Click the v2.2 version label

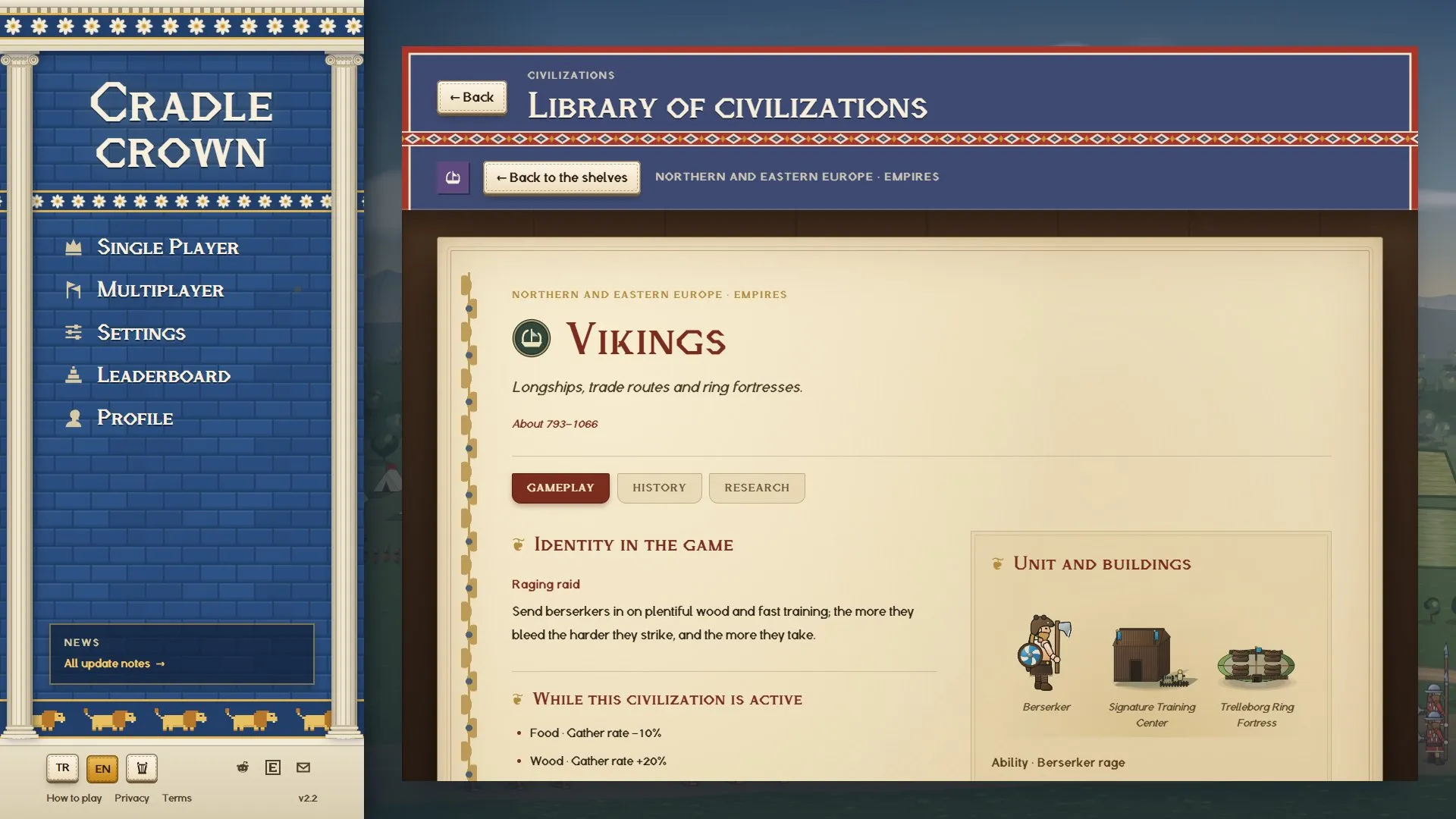pyautogui.click(x=308, y=798)
